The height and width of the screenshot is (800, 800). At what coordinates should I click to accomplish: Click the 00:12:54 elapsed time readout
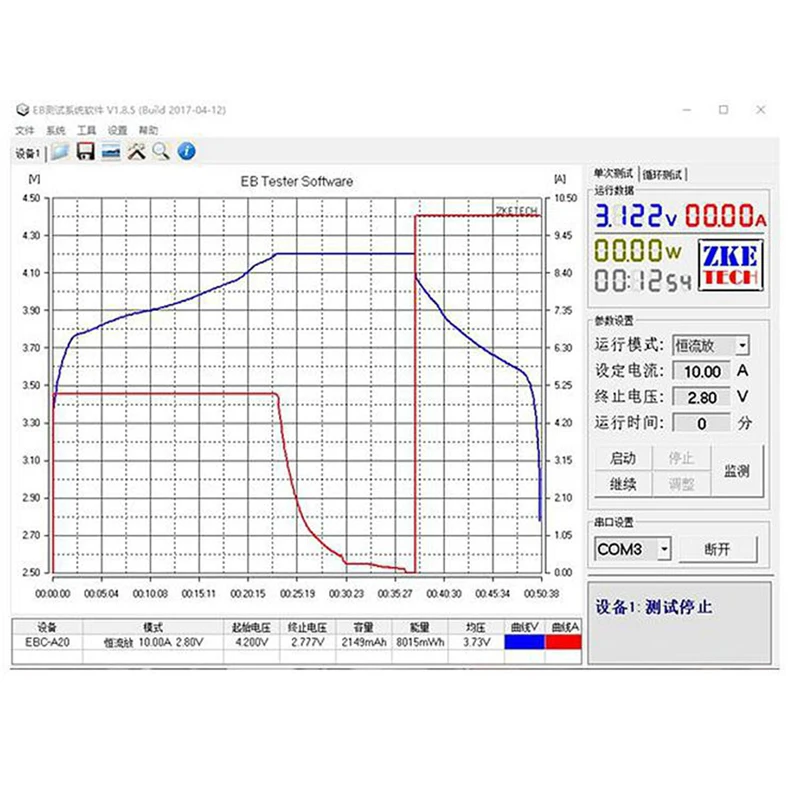click(643, 281)
